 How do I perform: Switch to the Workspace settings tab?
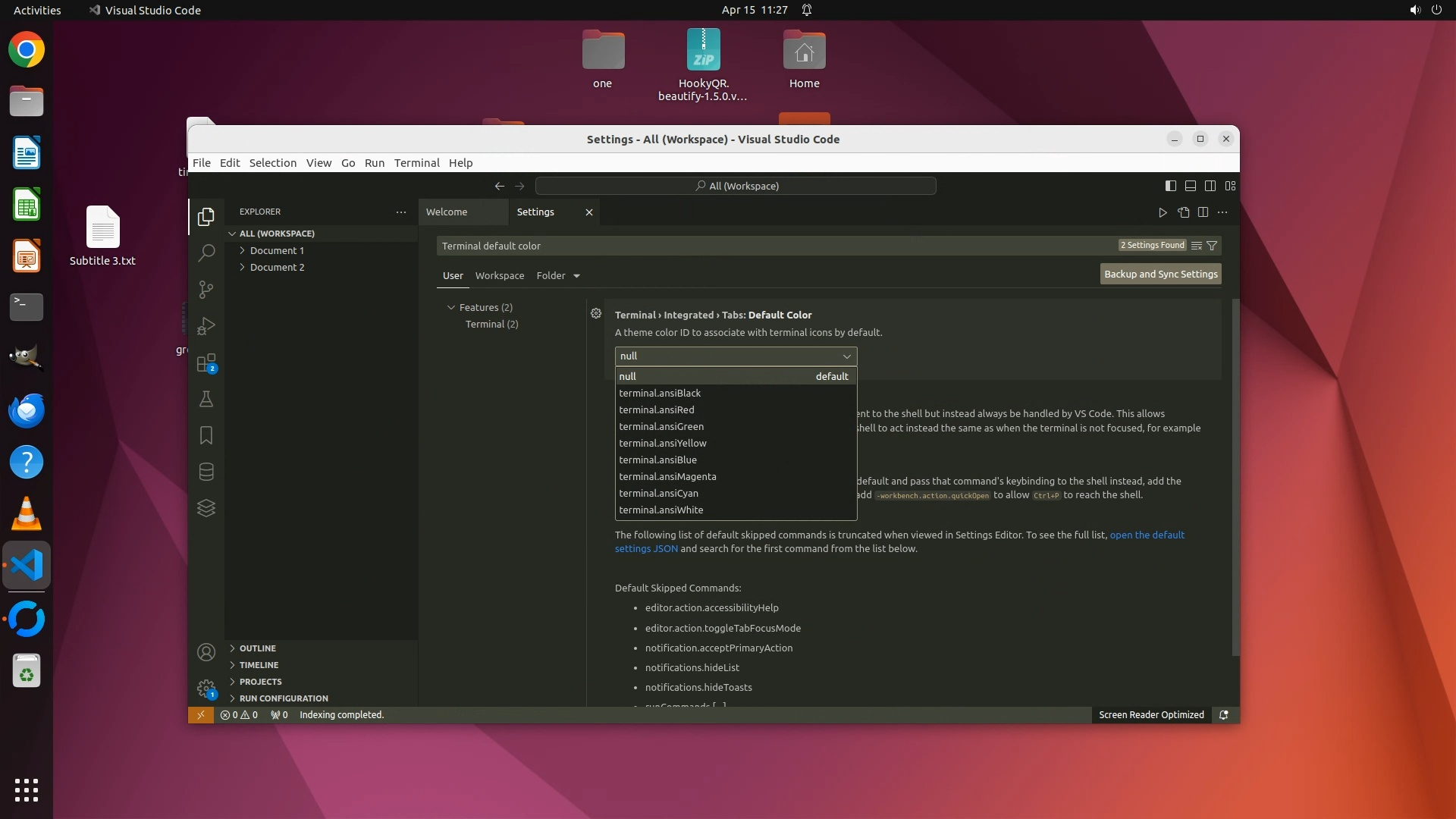point(499,275)
